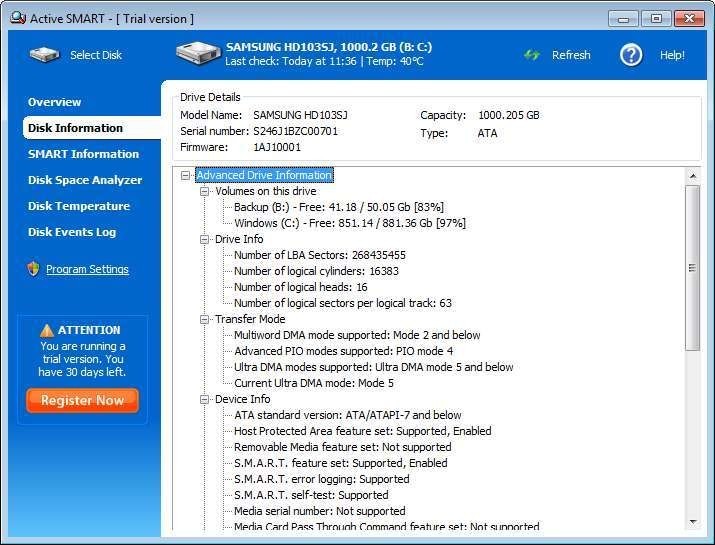The height and width of the screenshot is (545, 715).
Task: Click the Samsung hard drive icon in header
Action: (x=198, y=53)
